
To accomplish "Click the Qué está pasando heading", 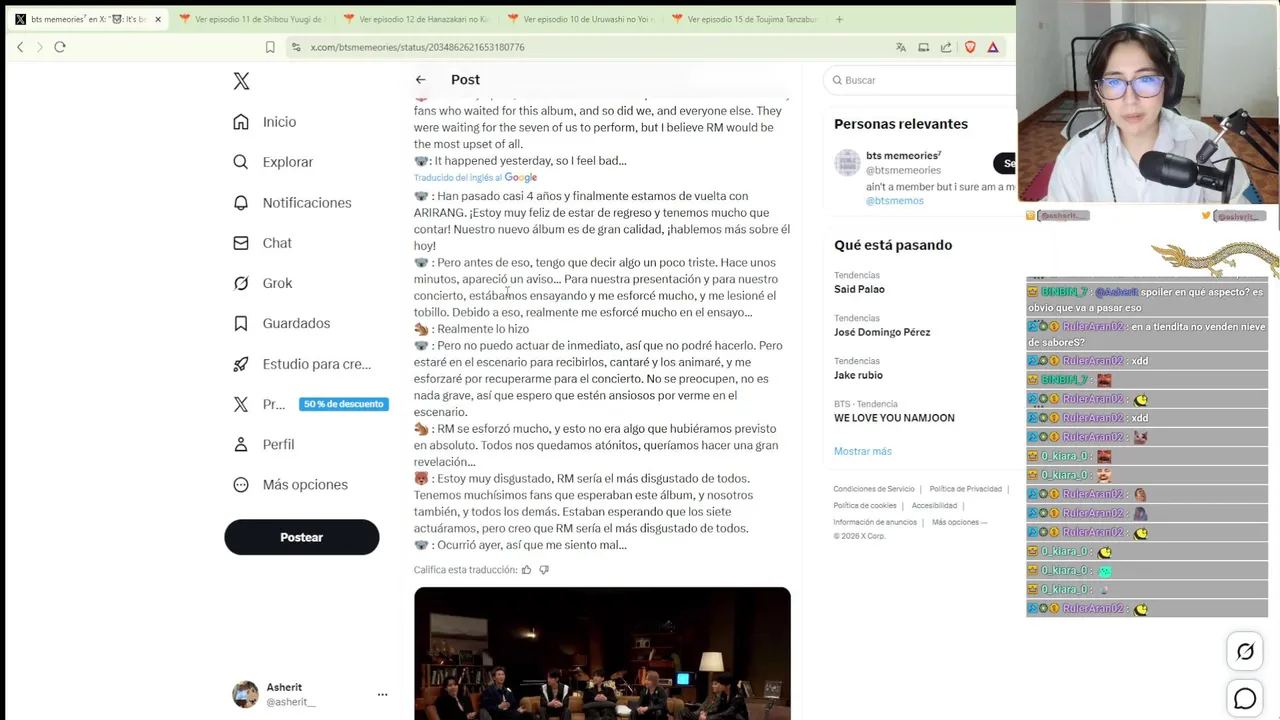I will pos(893,245).
